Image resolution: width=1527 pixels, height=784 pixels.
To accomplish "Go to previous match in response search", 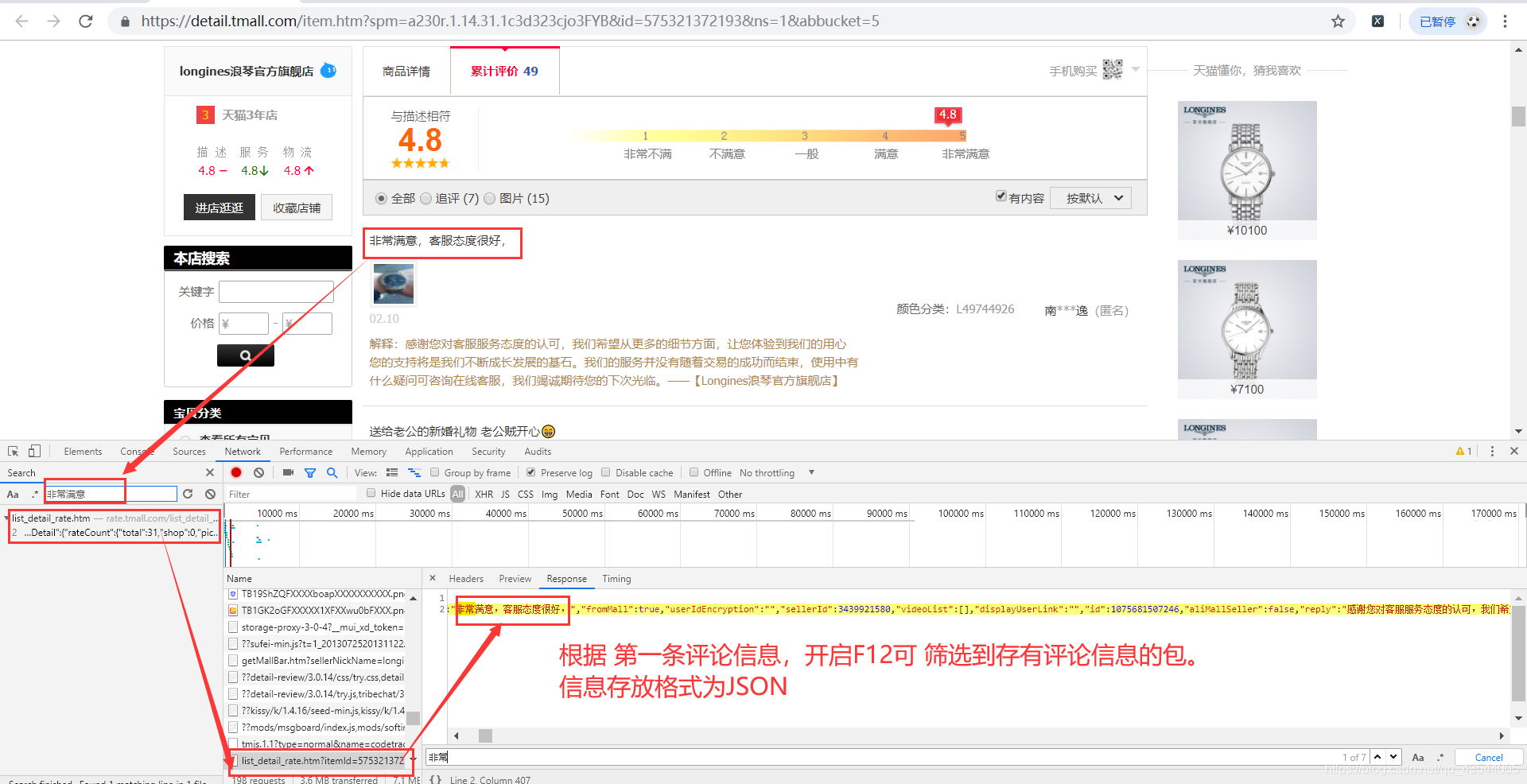I will [1377, 757].
